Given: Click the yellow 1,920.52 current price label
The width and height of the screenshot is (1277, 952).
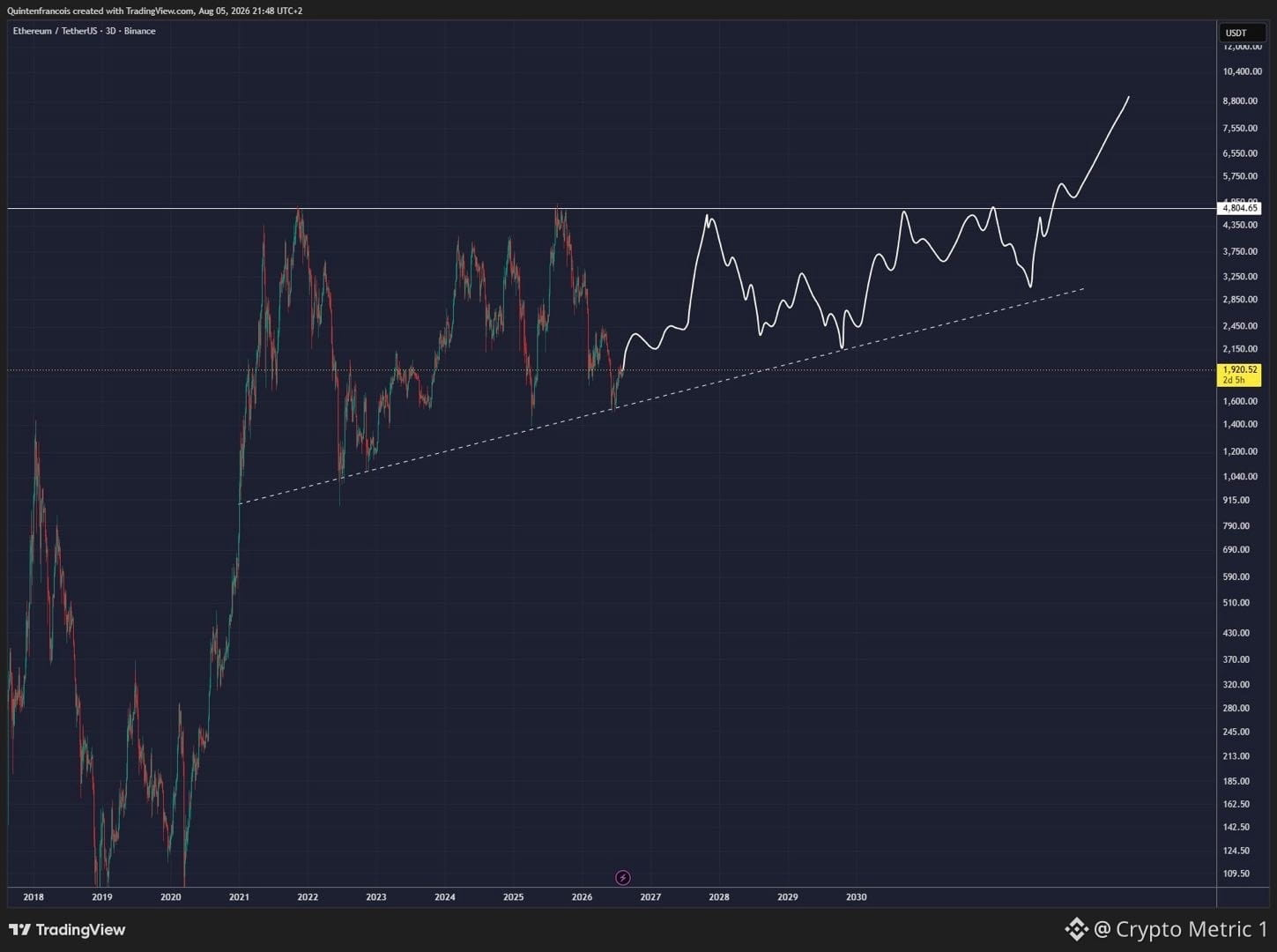Looking at the screenshot, I should [1239, 376].
